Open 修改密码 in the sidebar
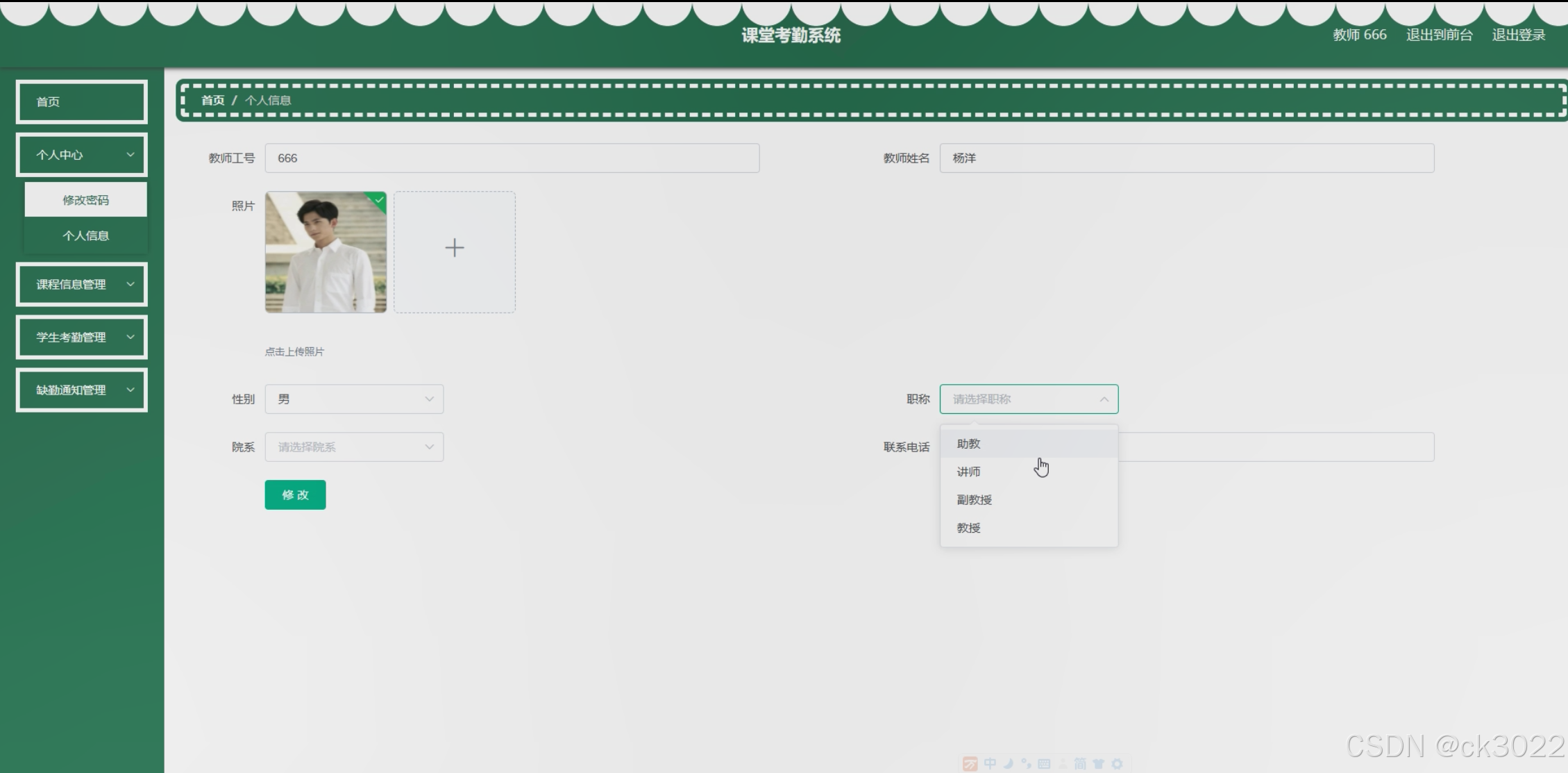Image resolution: width=1568 pixels, height=773 pixels. (x=86, y=200)
